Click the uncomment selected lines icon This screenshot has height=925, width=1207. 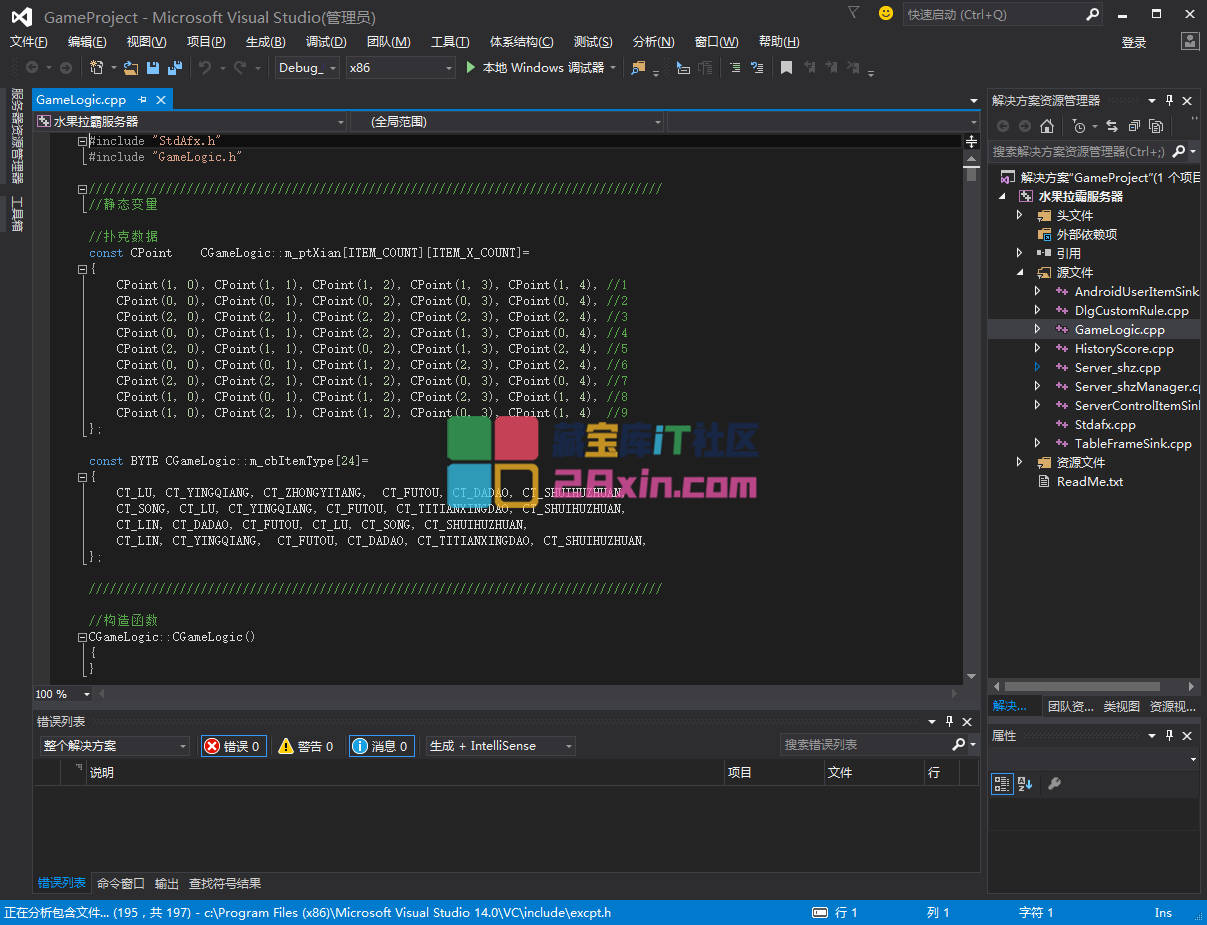(x=757, y=68)
